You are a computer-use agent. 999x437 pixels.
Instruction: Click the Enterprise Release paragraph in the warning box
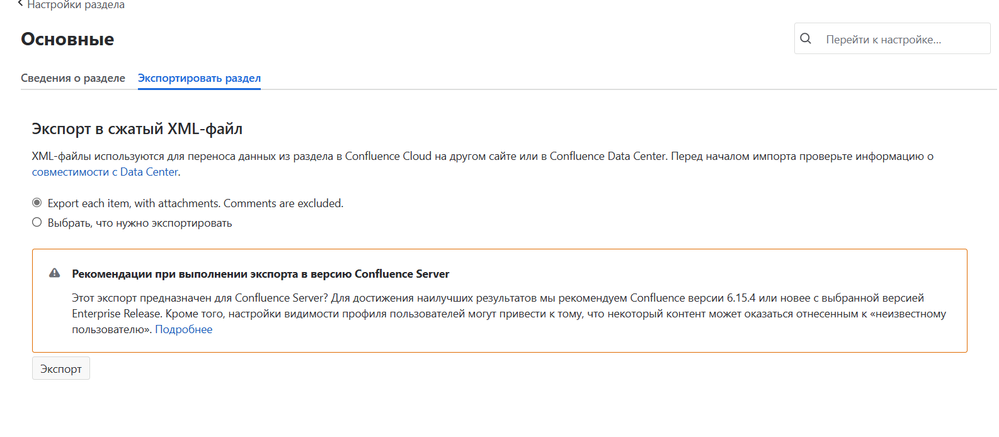509,314
